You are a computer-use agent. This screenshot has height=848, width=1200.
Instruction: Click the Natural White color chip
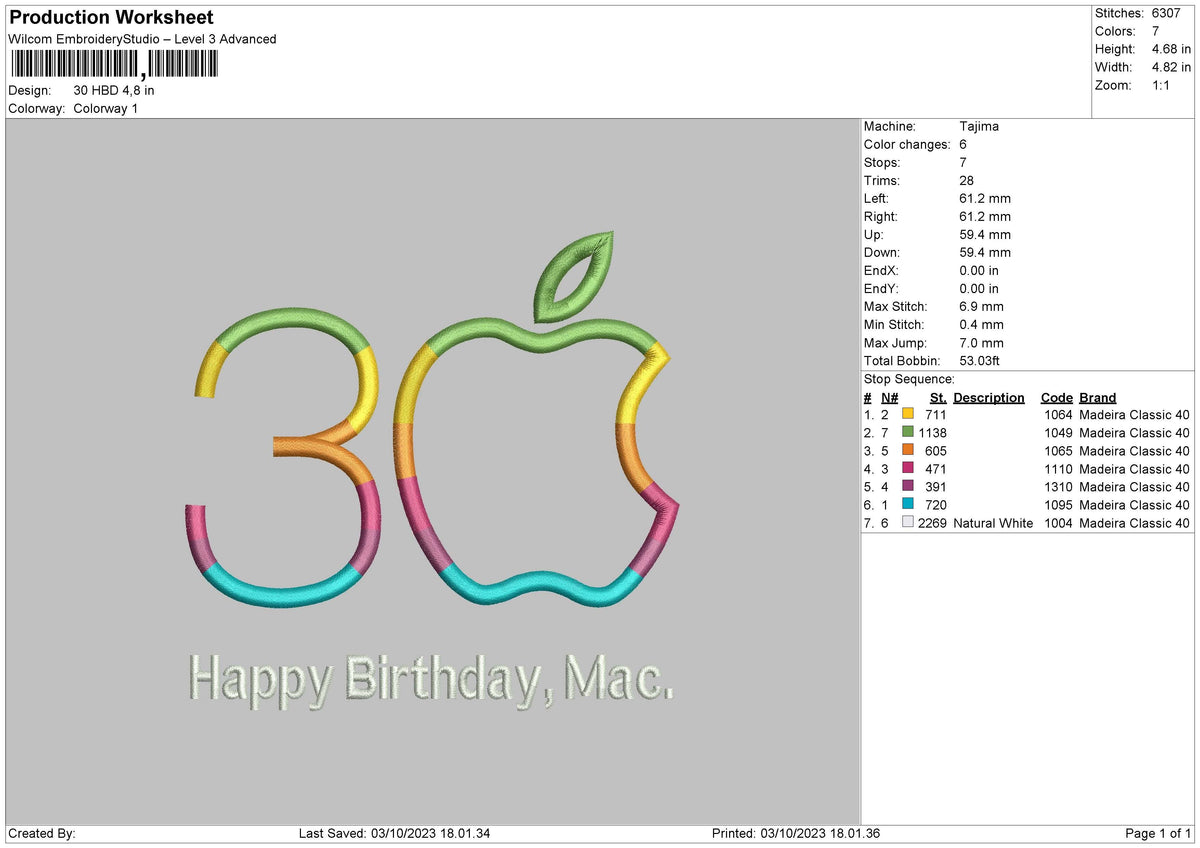tap(908, 523)
